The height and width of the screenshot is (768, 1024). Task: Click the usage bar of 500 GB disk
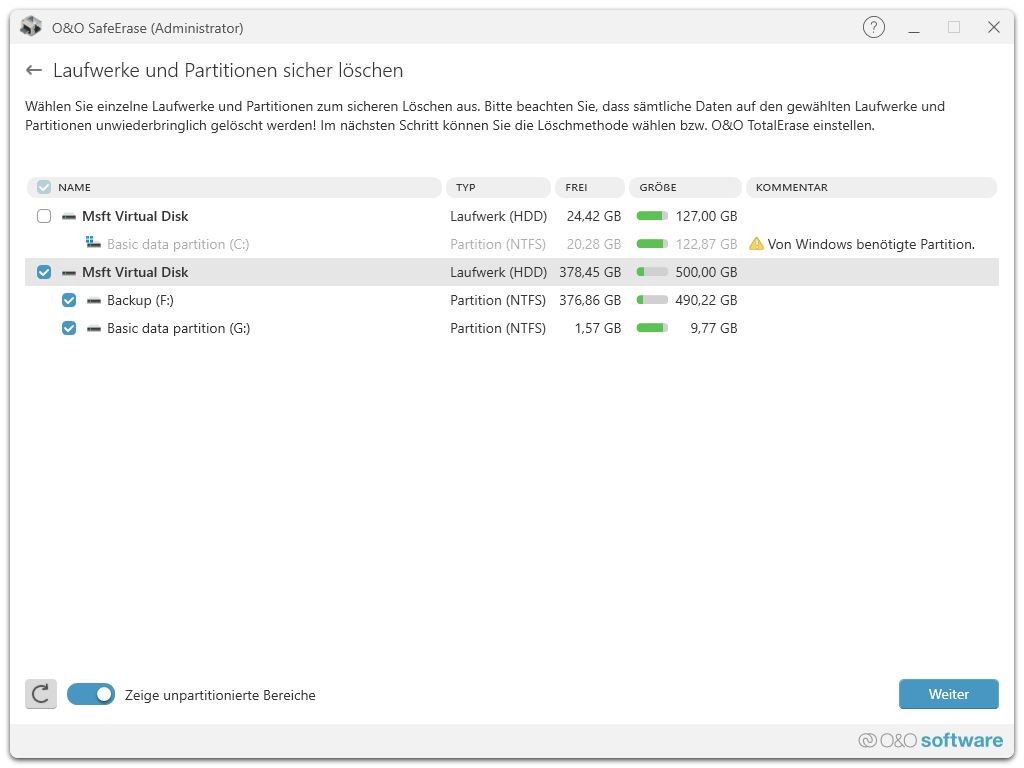coord(652,272)
